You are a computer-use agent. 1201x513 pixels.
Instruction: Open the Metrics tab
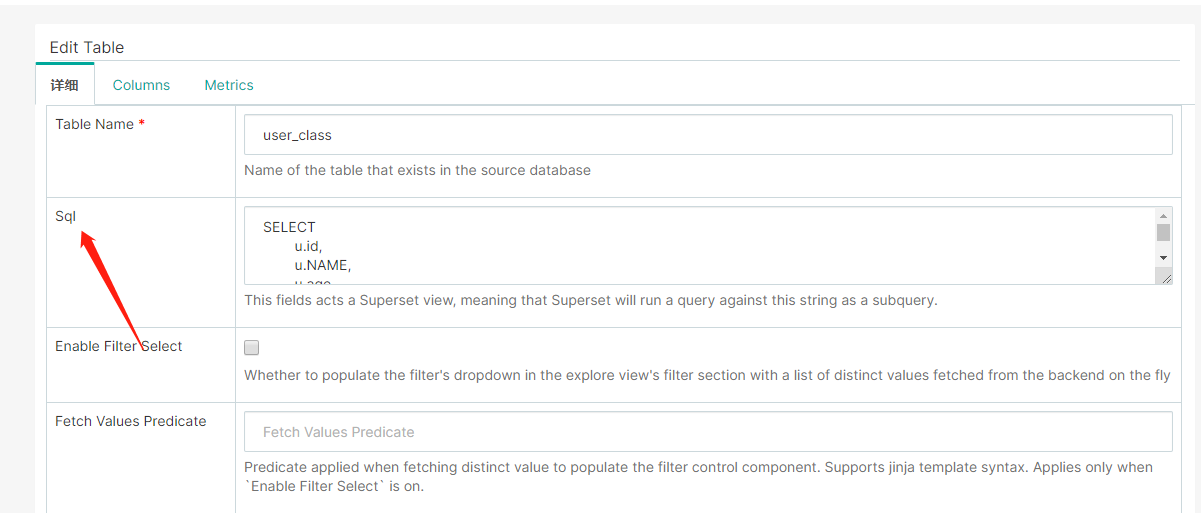tap(229, 85)
